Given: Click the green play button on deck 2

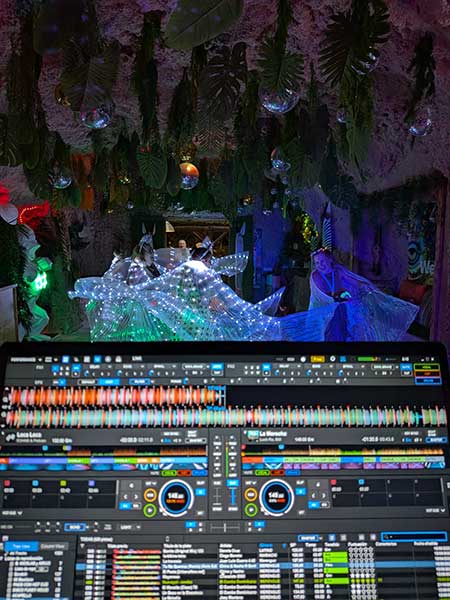Looking at the screenshot, I should coord(251,510).
